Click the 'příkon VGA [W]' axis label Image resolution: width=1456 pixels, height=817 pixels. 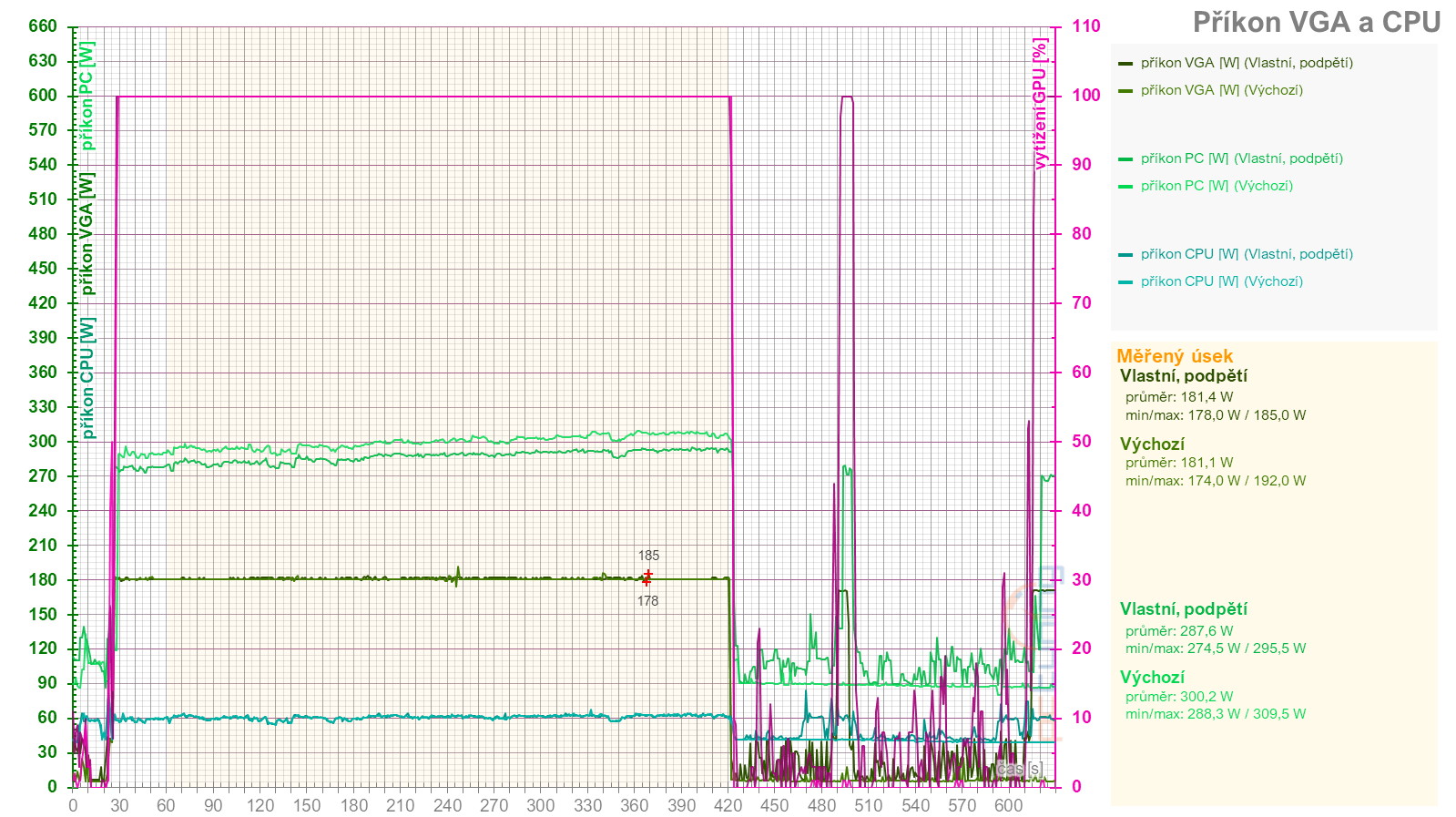point(87,233)
